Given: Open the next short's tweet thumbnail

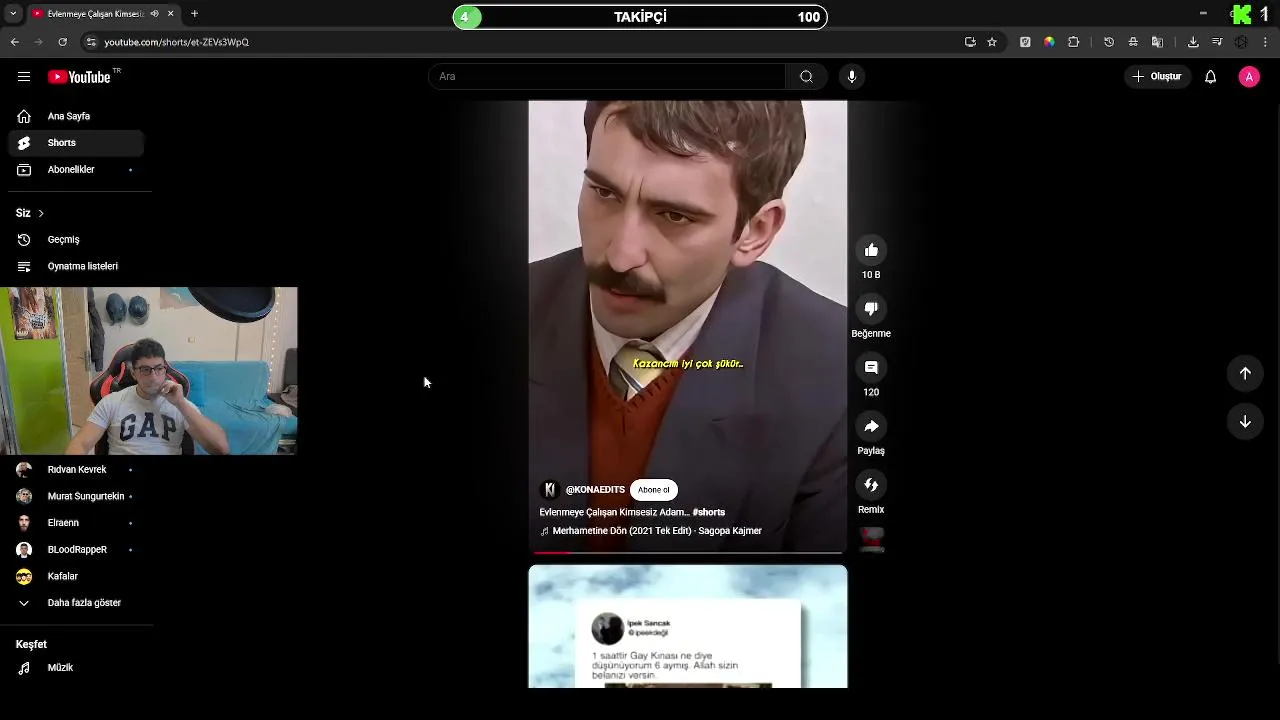Looking at the screenshot, I should [x=688, y=627].
